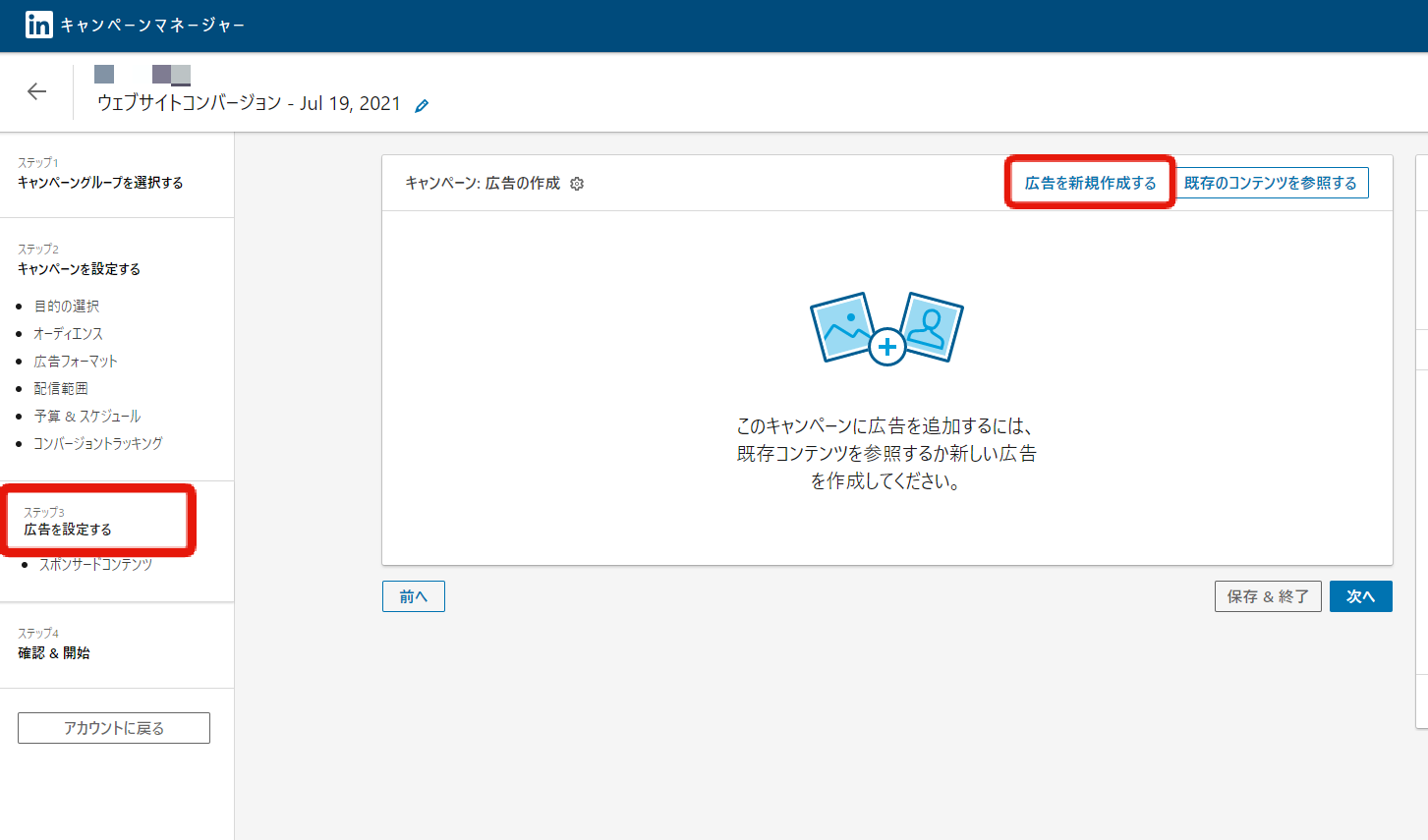1428x840 pixels.
Task: Click the pencil icon to edit campaign name
Action: point(422,106)
